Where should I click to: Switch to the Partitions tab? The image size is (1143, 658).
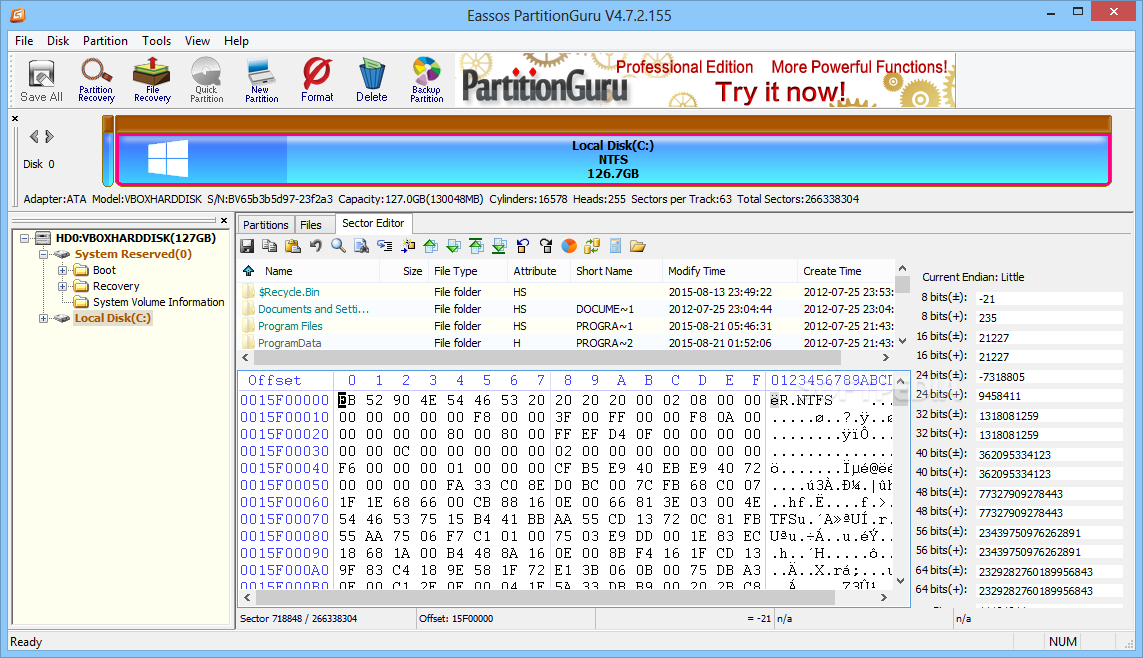(265, 225)
